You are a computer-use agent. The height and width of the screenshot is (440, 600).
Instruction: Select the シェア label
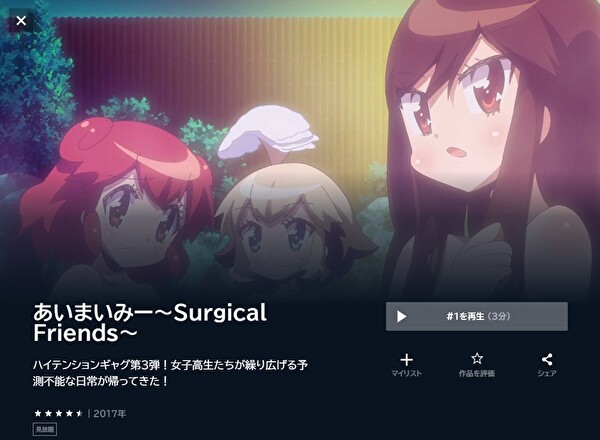547,373
